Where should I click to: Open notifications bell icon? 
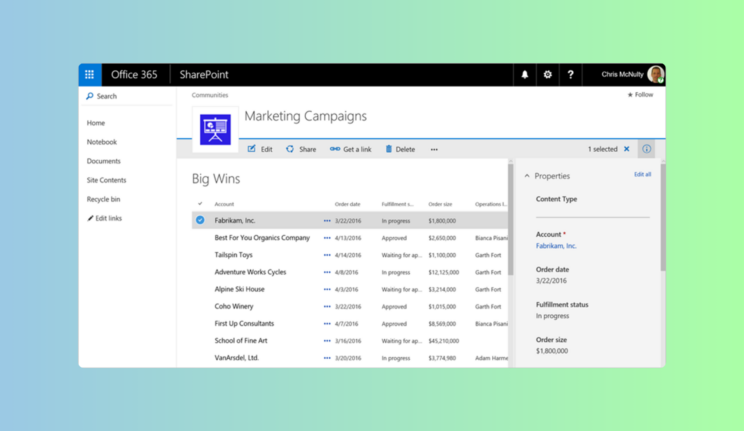click(525, 75)
